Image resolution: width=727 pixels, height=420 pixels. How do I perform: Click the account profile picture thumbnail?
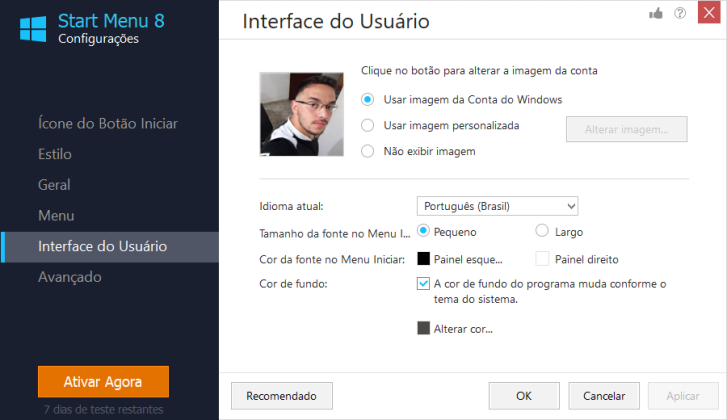[301, 114]
